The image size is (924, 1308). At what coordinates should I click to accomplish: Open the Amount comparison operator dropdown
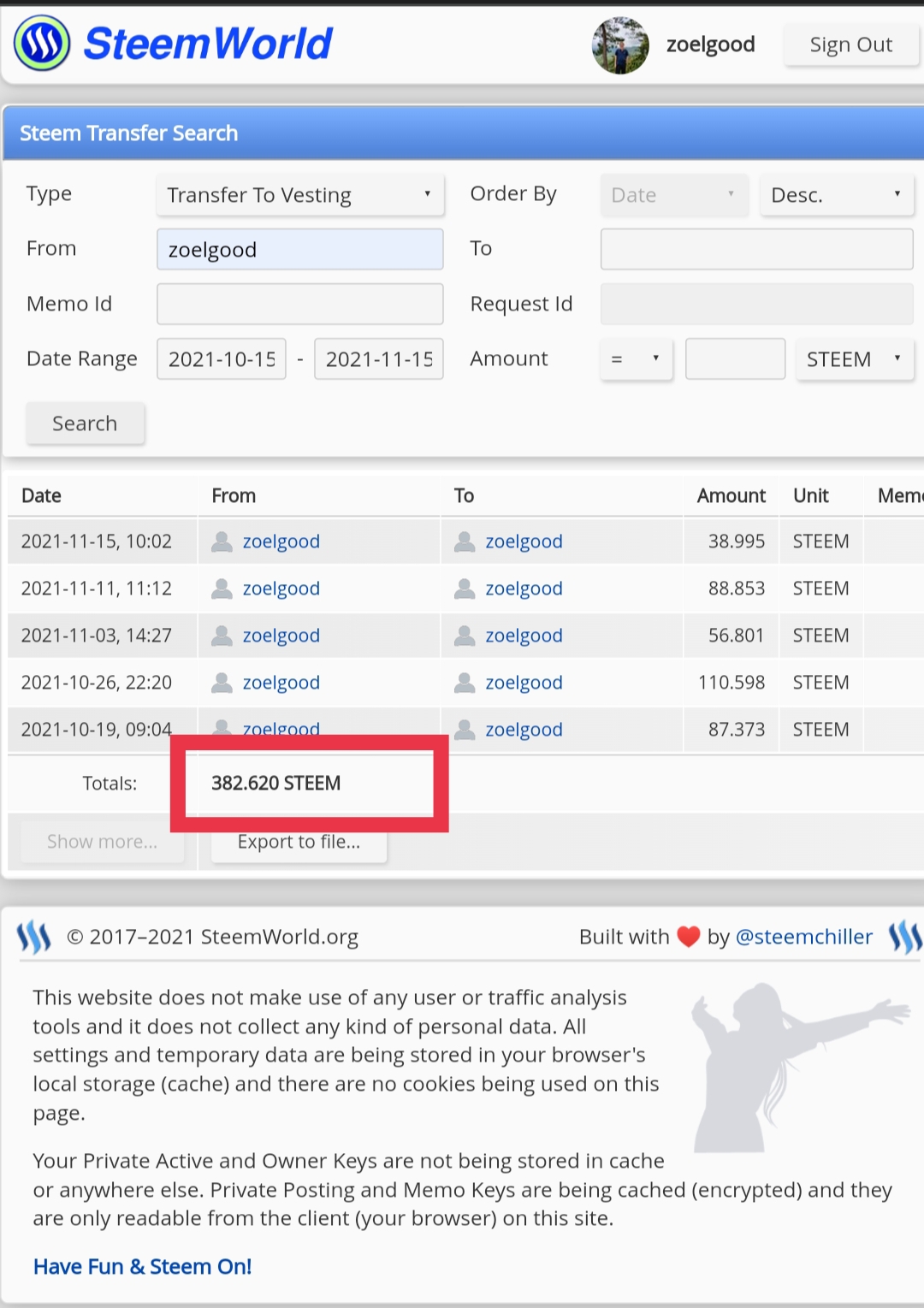tap(637, 358)
